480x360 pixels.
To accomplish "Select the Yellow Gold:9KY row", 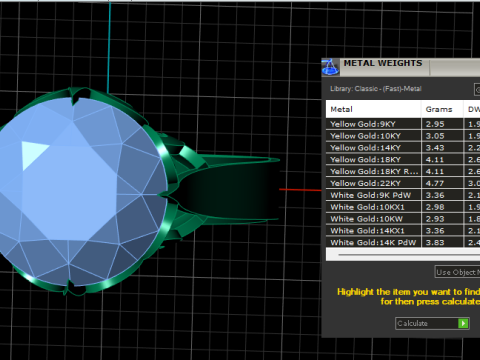I will (403, 124).
